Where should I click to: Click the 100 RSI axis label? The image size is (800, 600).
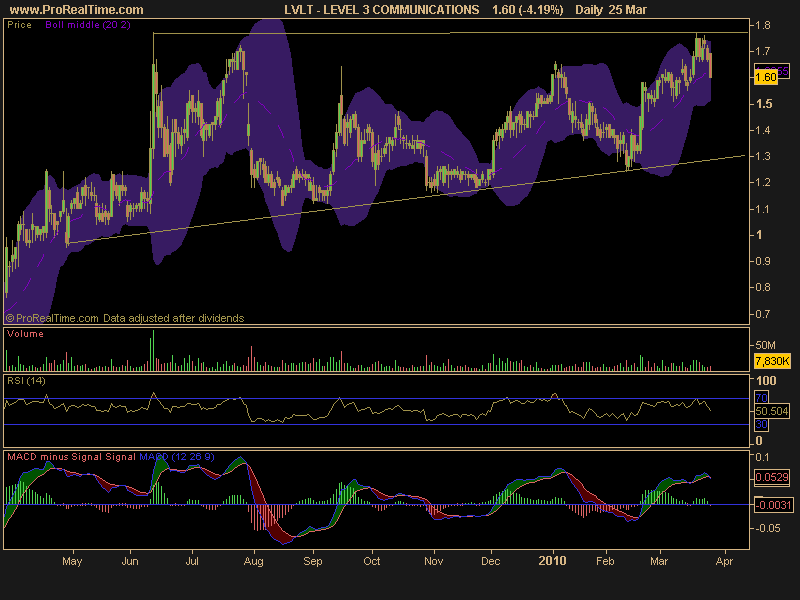coord(766,381)
